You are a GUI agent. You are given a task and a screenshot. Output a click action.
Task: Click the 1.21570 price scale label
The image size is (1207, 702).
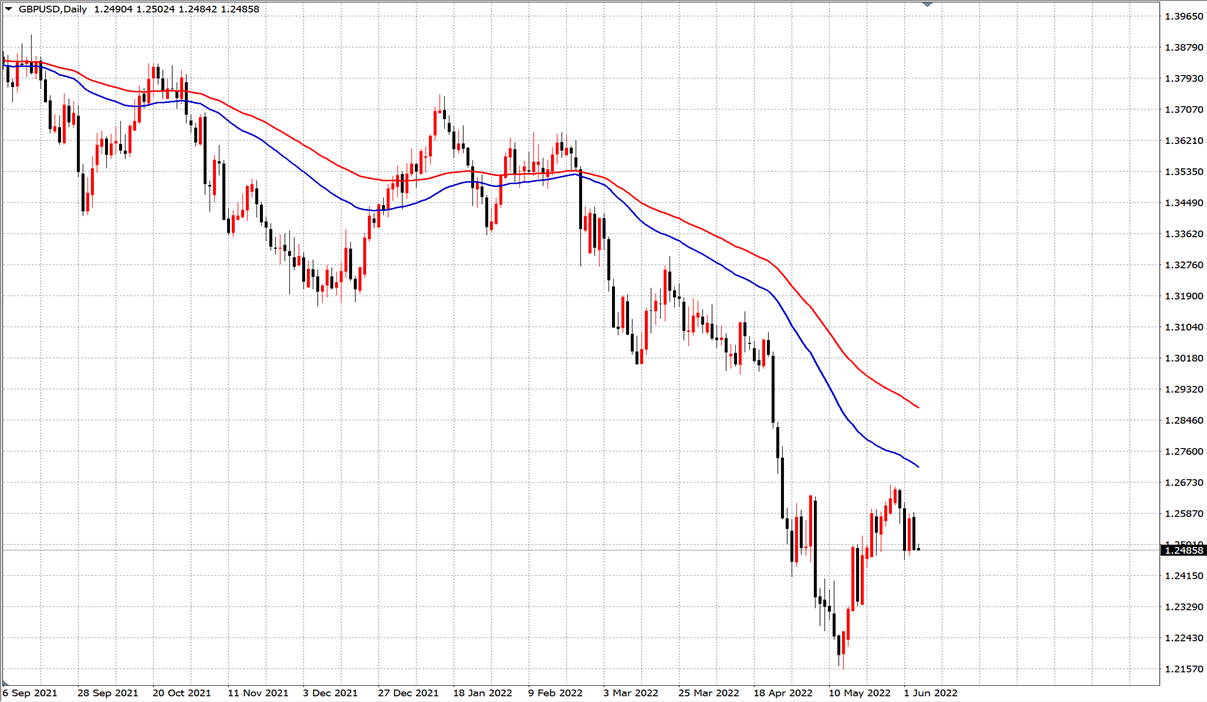[x=1185, y=669]
